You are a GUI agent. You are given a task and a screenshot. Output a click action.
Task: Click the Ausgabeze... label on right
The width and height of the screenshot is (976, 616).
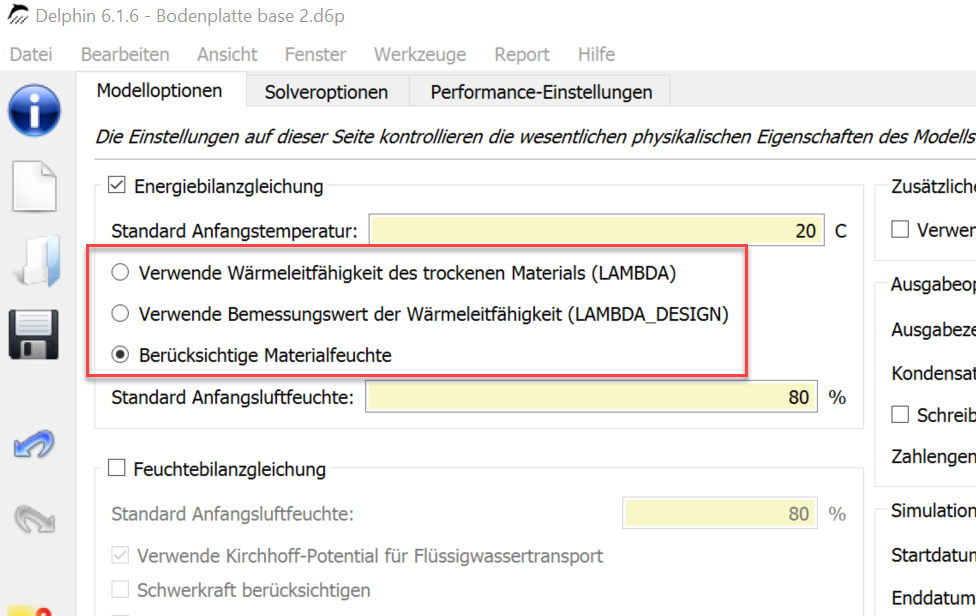coord(933,329)
